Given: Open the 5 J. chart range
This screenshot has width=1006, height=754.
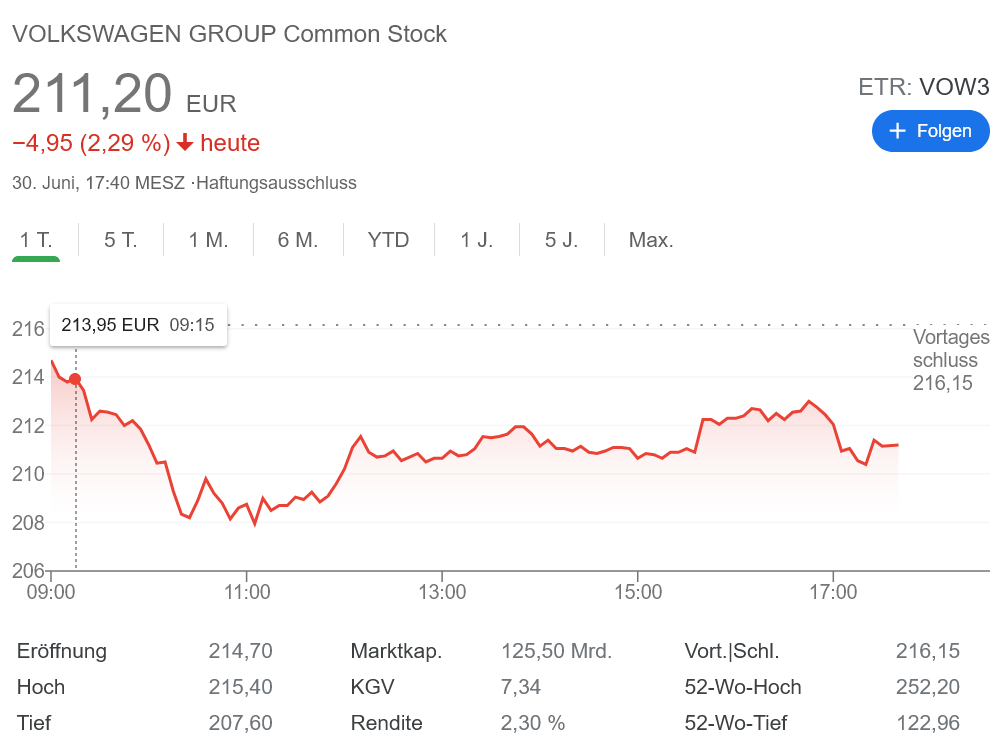Looking at the screenshot, I should (x=561, y=240).
